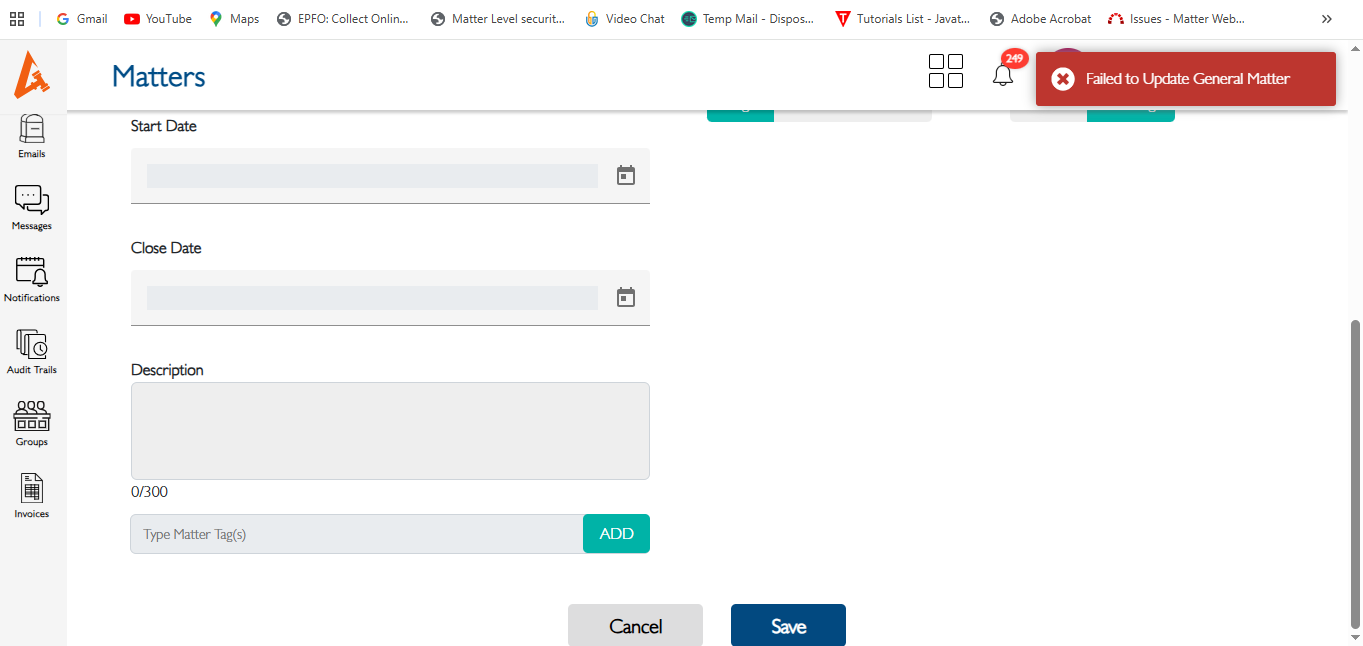The height and width of the screenshot is (646, 1363).
Task: Open the Close Date calendar picker
Action: 626,297
